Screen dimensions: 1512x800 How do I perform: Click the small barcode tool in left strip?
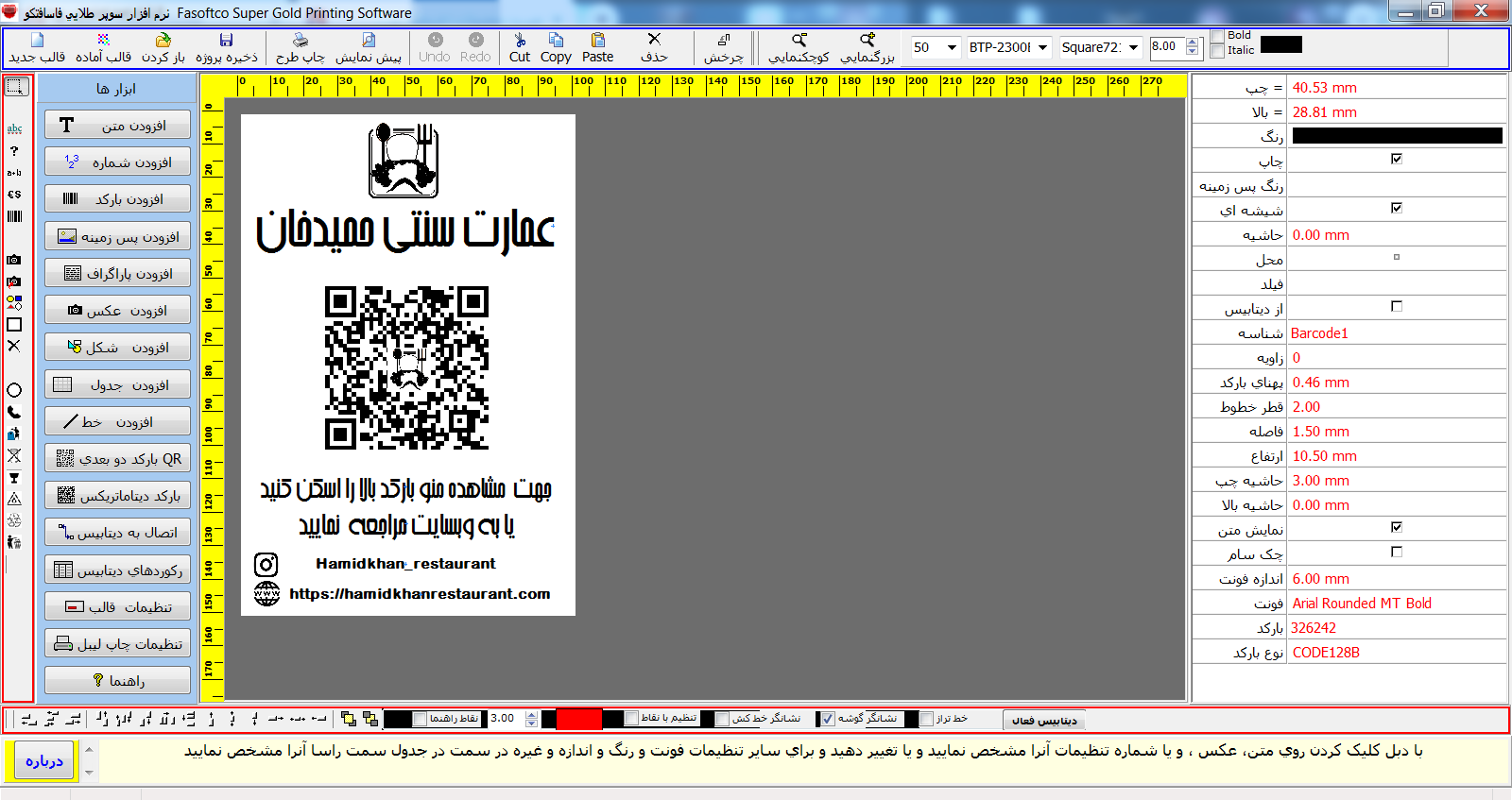14,216
